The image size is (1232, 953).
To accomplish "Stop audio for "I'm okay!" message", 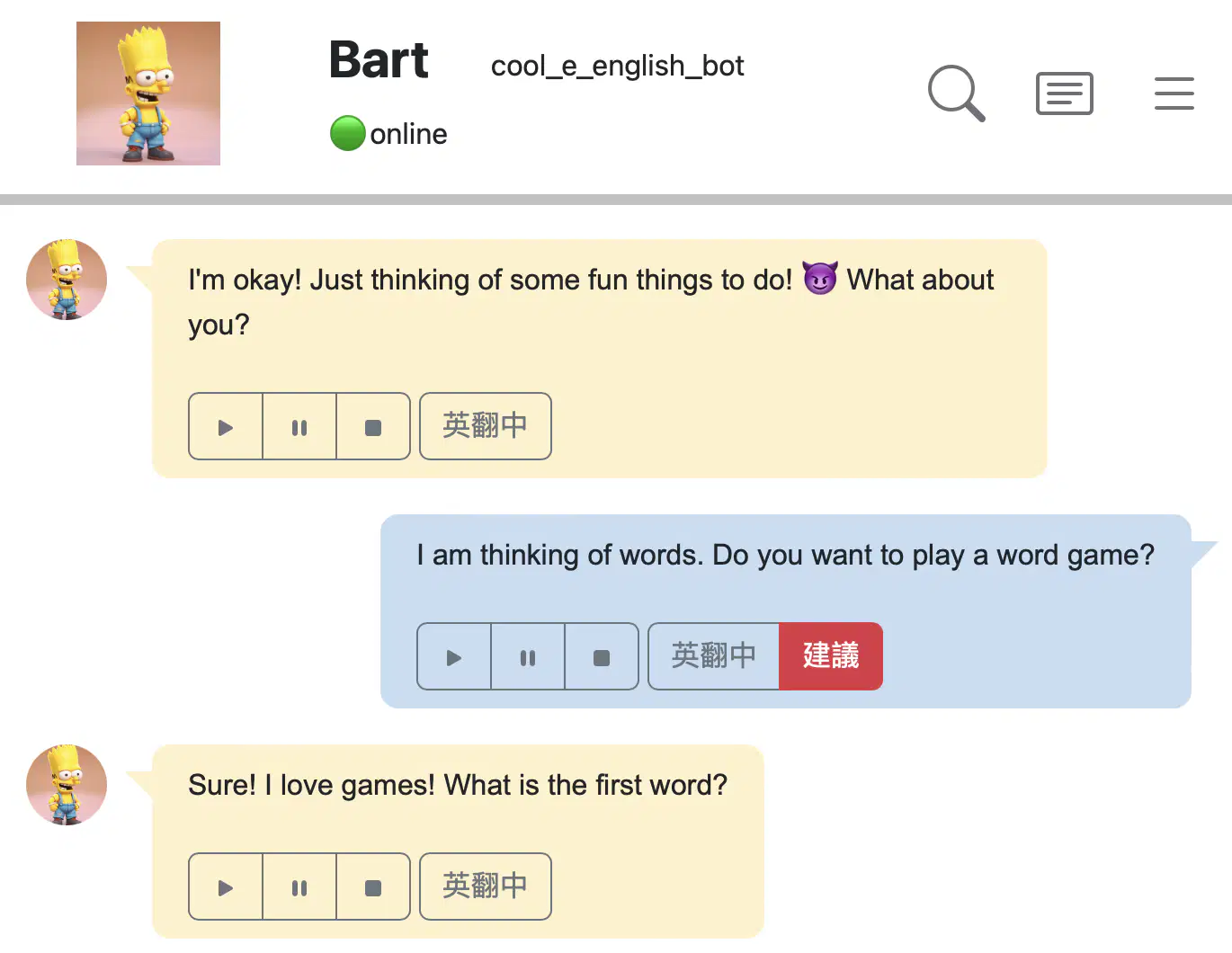I will [x=373, y=427].
